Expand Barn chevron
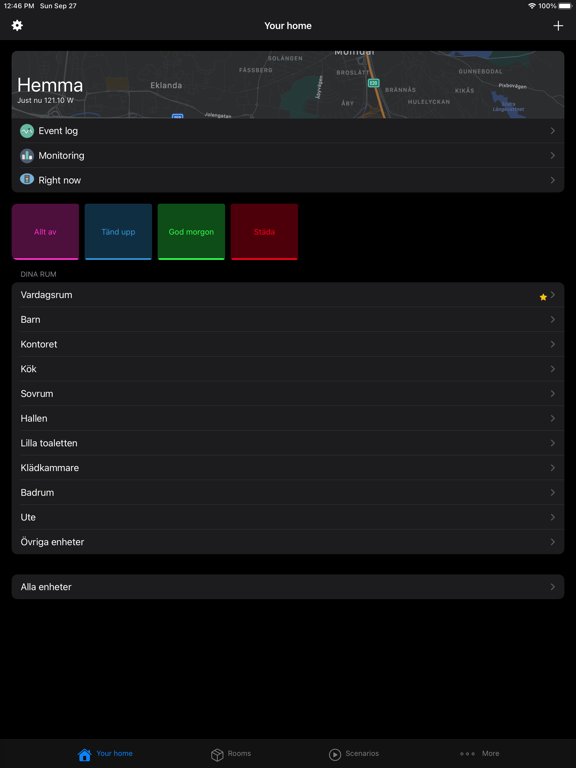This screenshot has width=576, height=768. [x=552, y=319]
